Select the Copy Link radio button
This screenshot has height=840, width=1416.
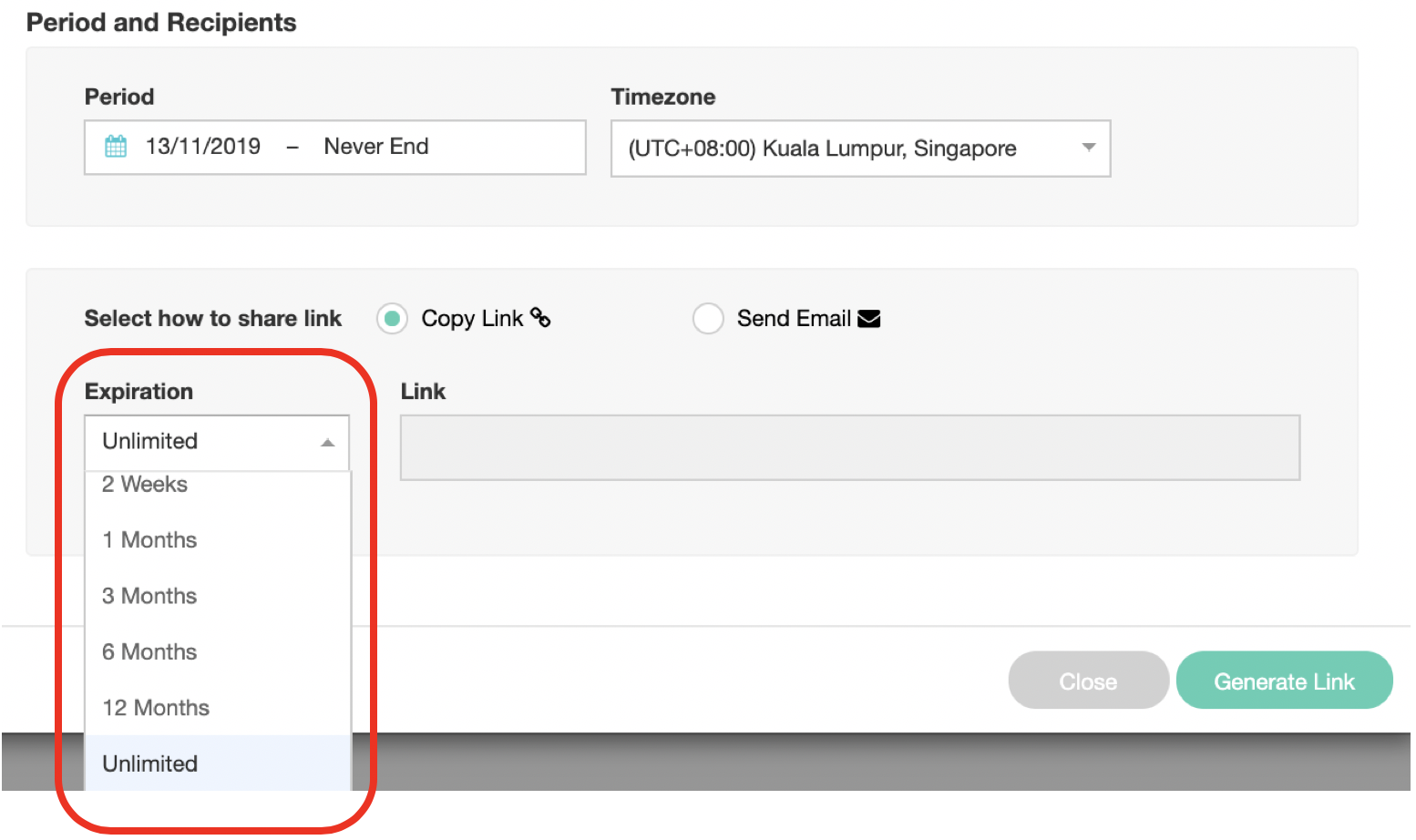(392, 319)
